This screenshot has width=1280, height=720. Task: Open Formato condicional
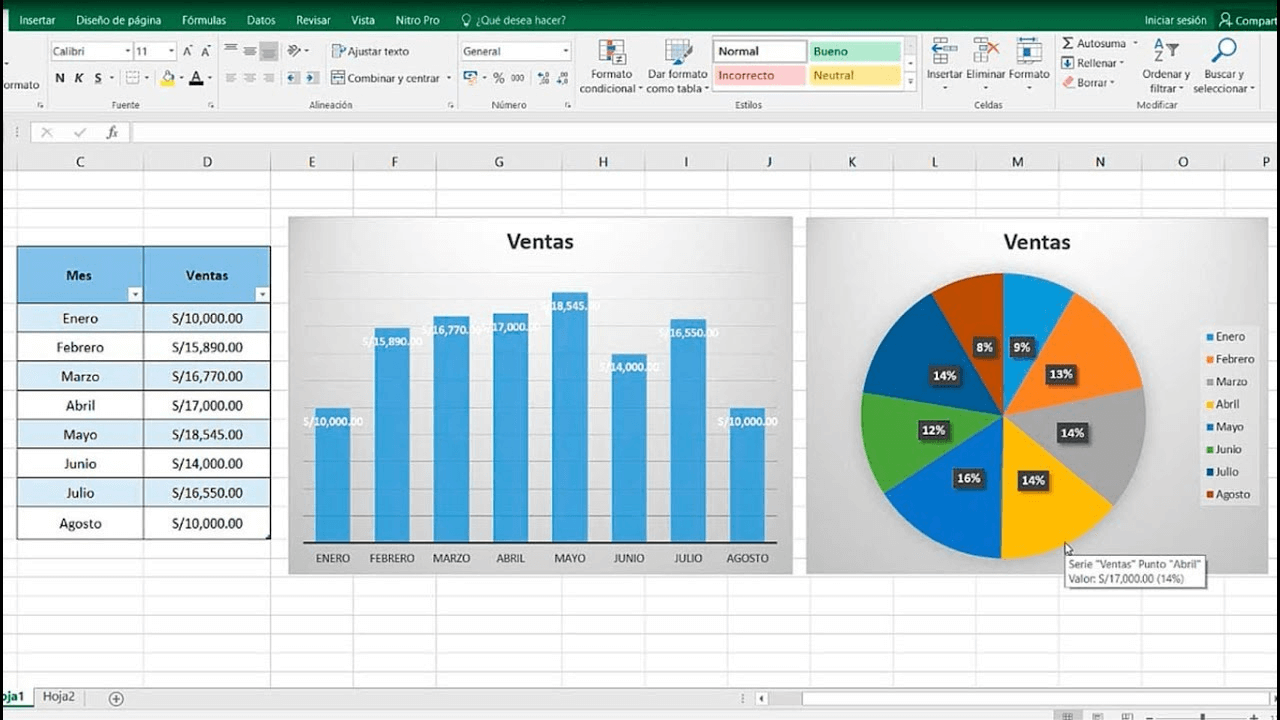pos(611,67)
